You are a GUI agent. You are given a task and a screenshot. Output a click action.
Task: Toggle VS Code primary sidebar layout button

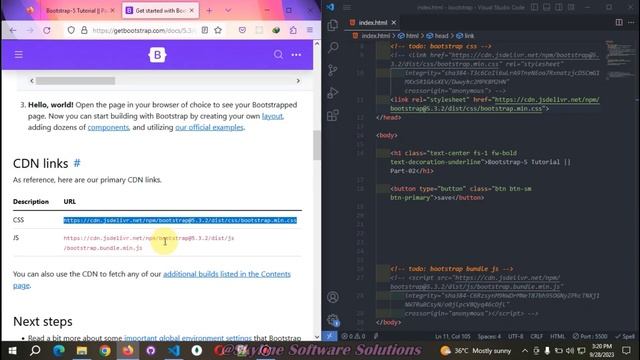pos(534,7)
